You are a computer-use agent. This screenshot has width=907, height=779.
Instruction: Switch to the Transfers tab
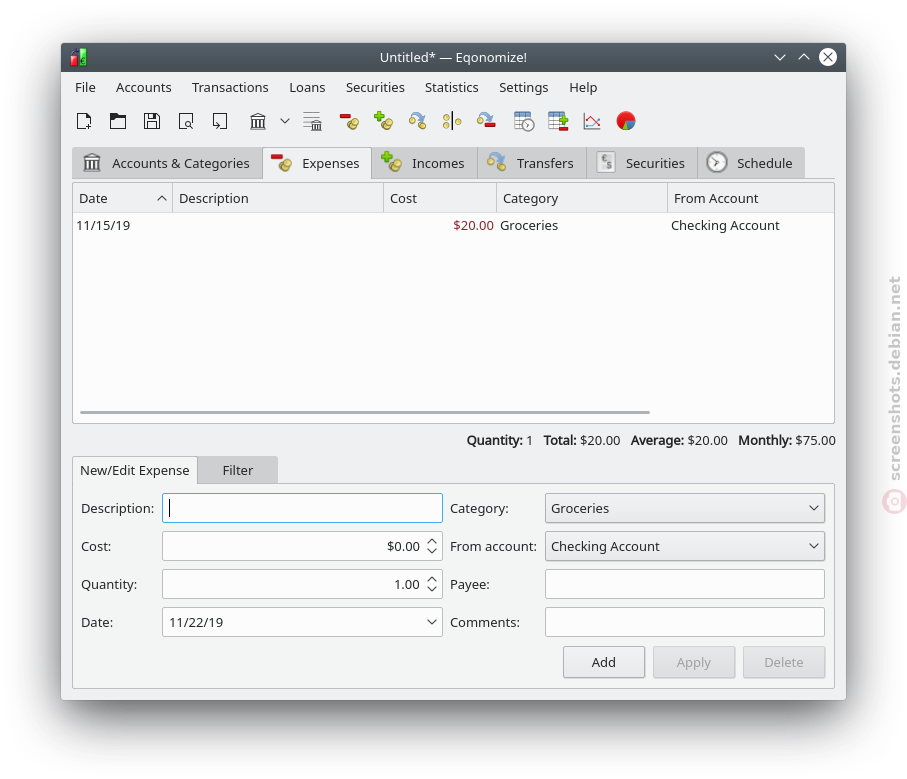tap(532, 163)
